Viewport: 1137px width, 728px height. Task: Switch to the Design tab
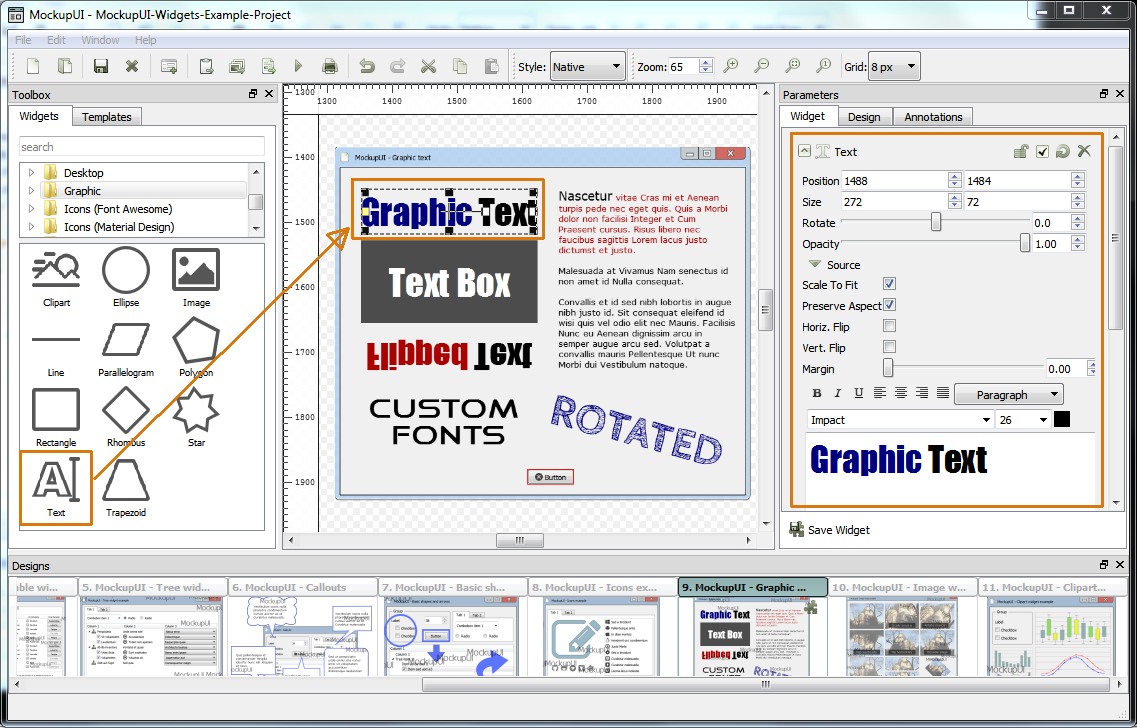[x=864, y=117]
